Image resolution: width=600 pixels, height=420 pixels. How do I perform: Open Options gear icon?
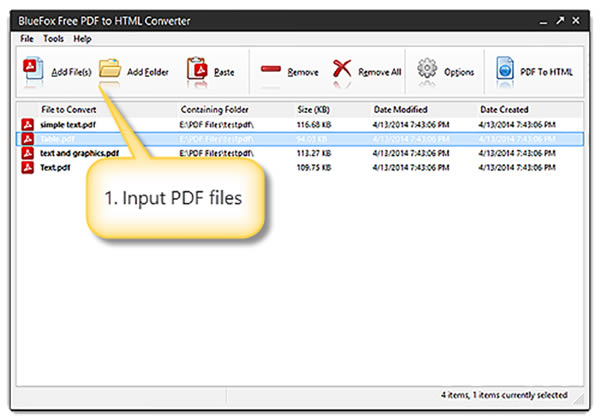428,71
